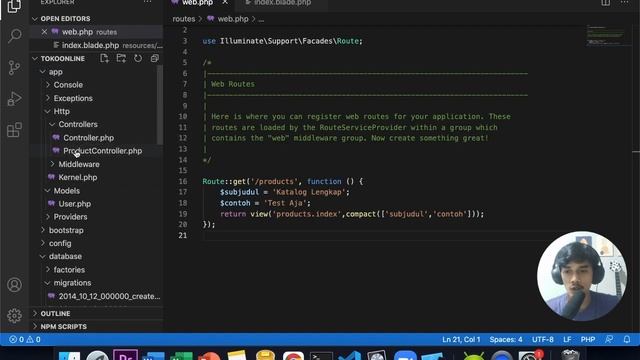
Task: Collapse the Http folder
Action: tap(48, 111)
